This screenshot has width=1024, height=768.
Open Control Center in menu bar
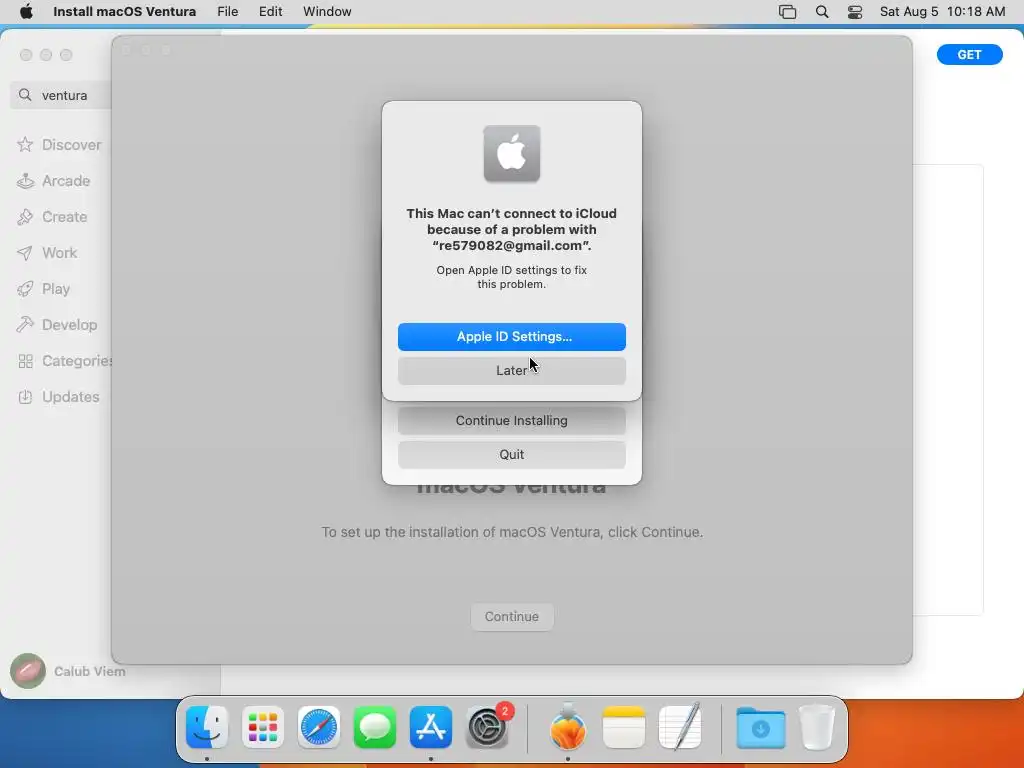coord(855,12)
